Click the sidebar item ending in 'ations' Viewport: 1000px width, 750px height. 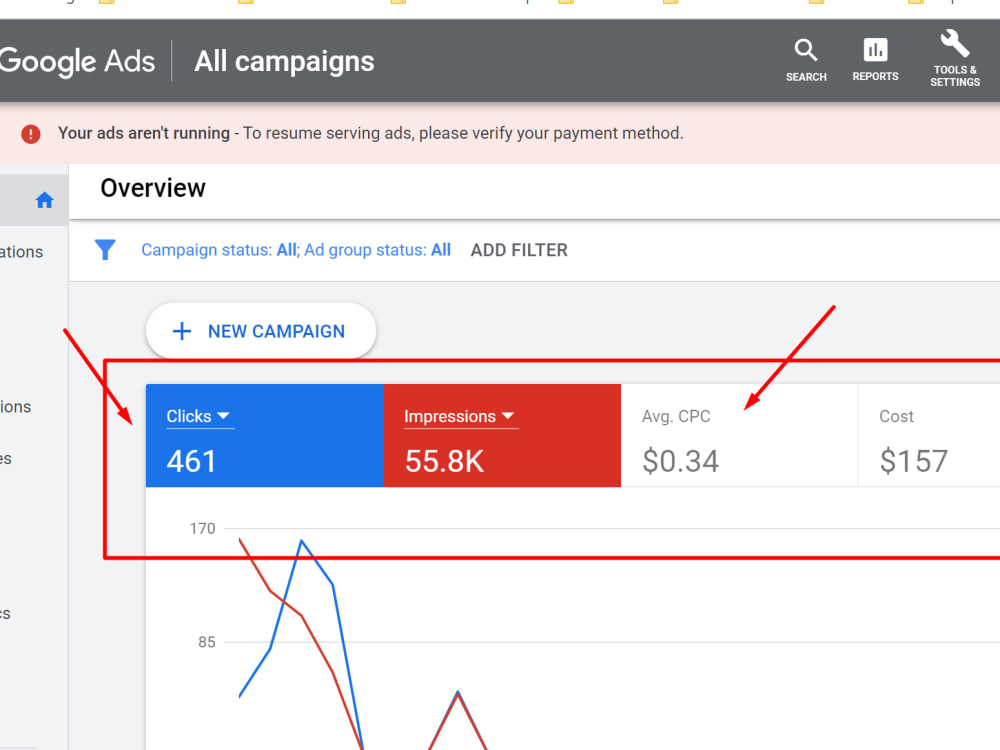coord(21,252)
